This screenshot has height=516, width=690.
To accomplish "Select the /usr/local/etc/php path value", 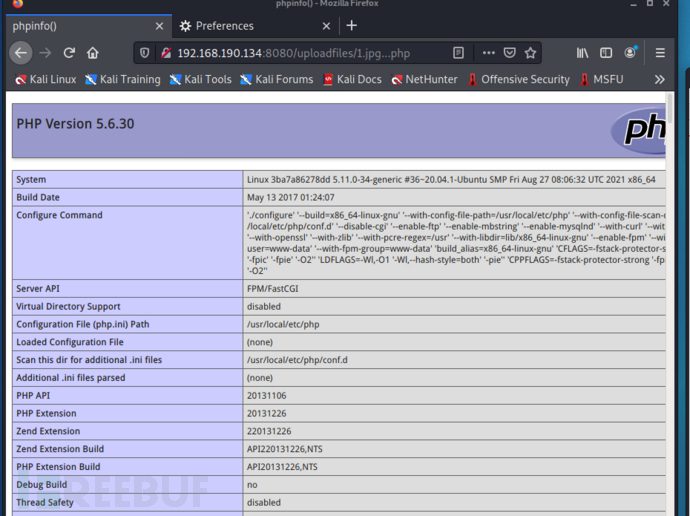I will 283,325.
